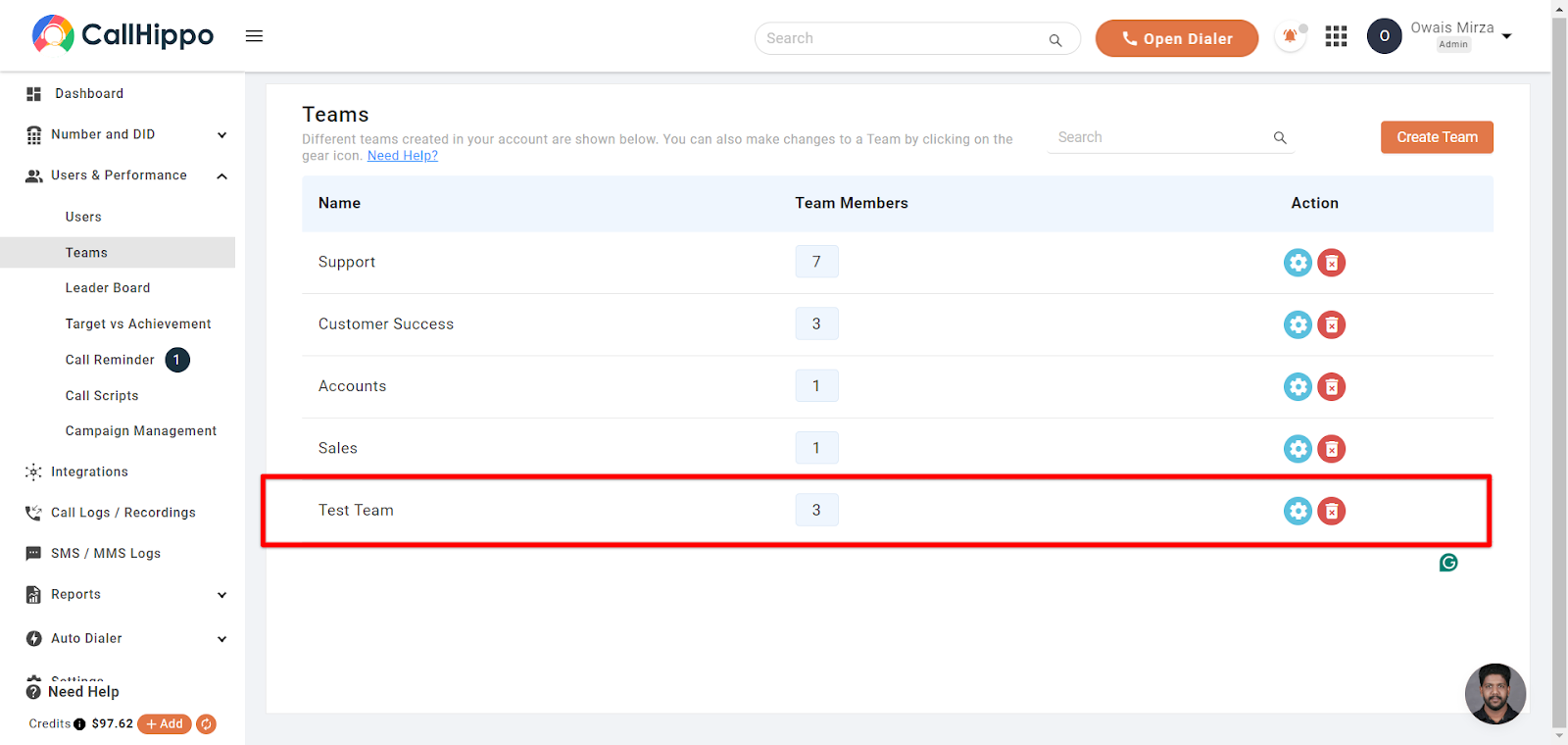Click the teams search magnifier icon
Image resolution: width=1568 pixels, height=745 pixels.
(1280, 138)
